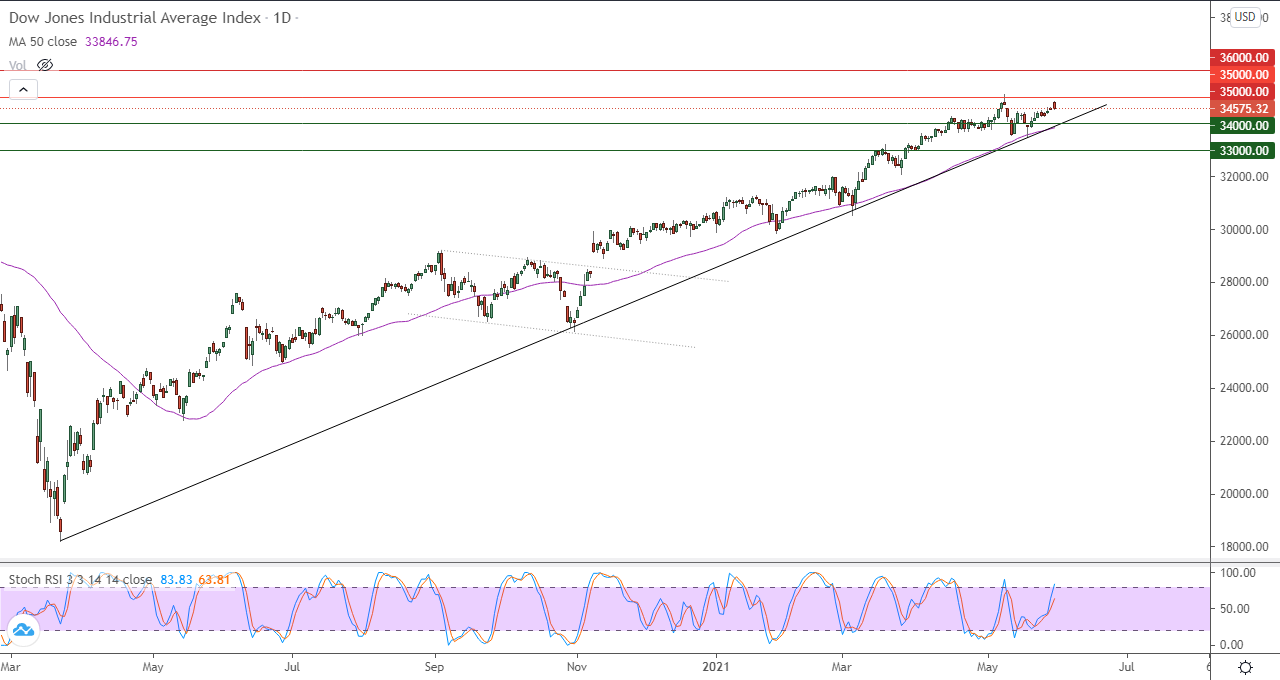Toggle visibility eye next to Vol
The width and height of the screenshot is (1280, 680).
tap(44, 65)
